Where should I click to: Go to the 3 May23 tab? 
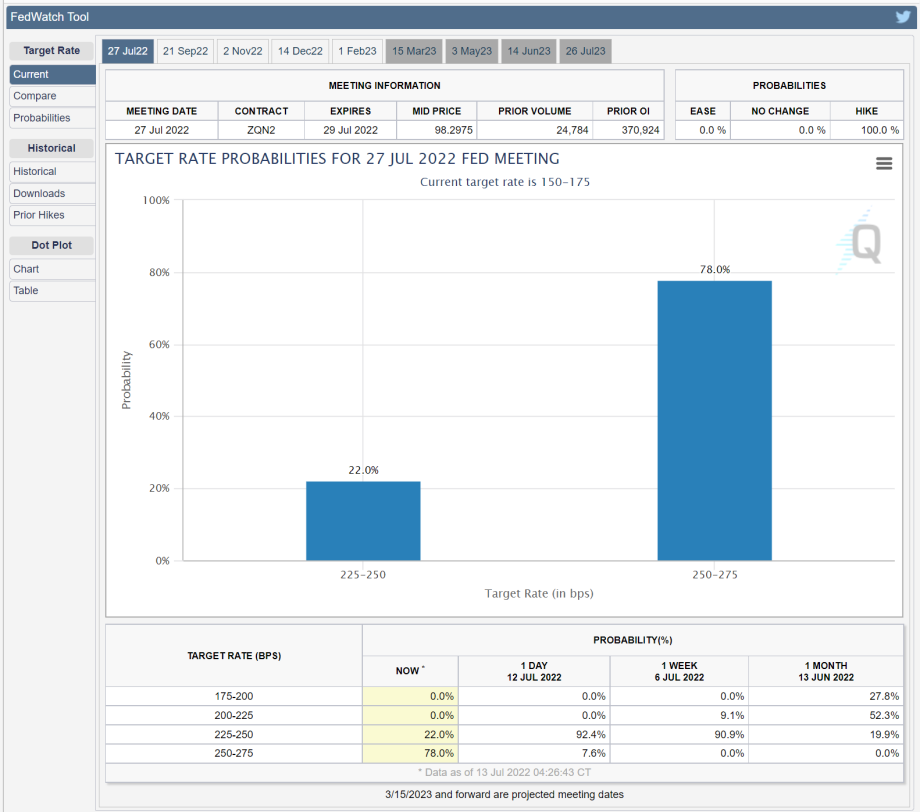pyautogui.click(x=471, y=51)
